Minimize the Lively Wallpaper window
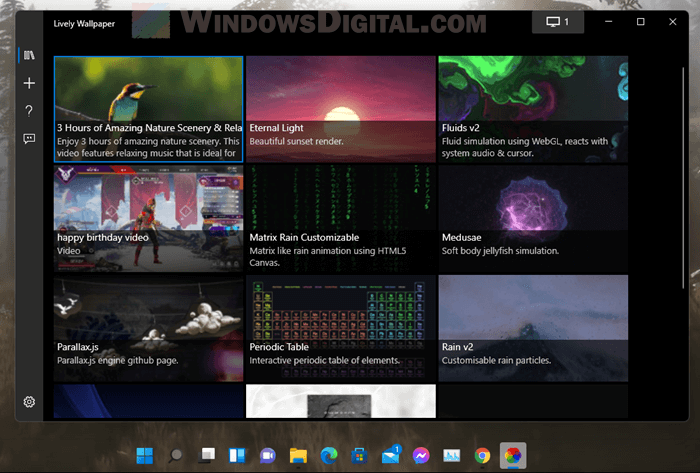The width and height of the screenshot is (700, 473). pos(608,22)
